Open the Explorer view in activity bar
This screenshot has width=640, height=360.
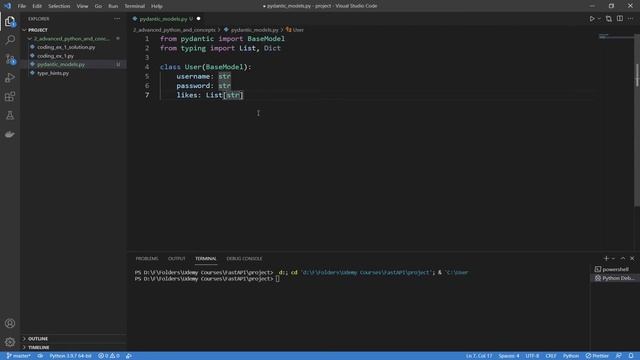coord(10,21)
